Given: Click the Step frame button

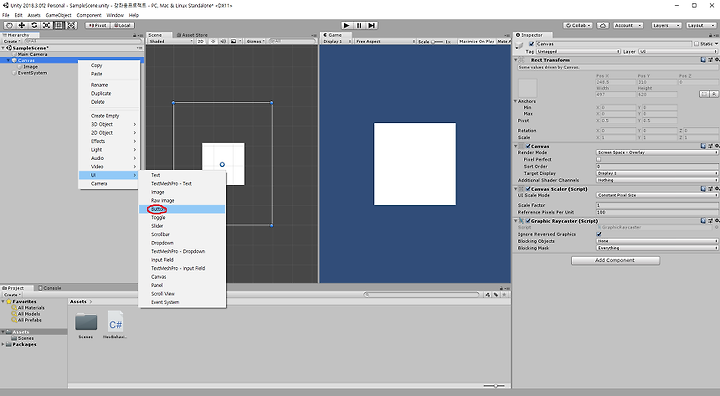Looking at the screenshot, I should (371, 25).
